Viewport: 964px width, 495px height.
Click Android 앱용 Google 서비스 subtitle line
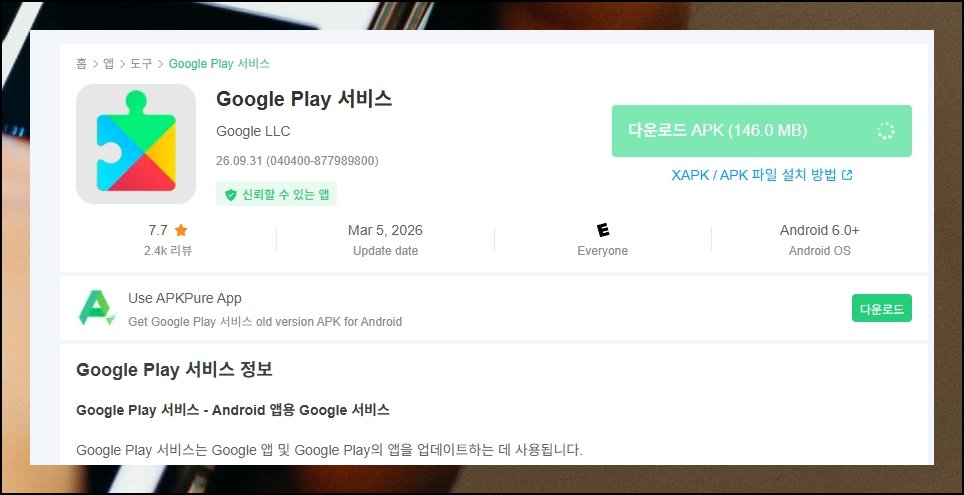(233, 410)
